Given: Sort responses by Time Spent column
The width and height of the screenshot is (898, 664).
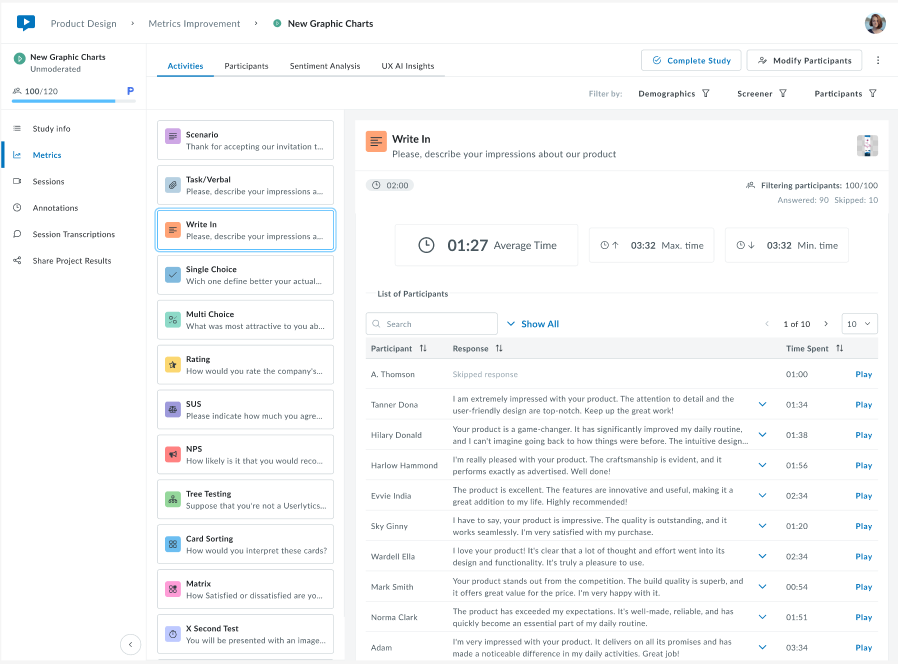Looking at the screenshot, I should click(x=839, y=349).
